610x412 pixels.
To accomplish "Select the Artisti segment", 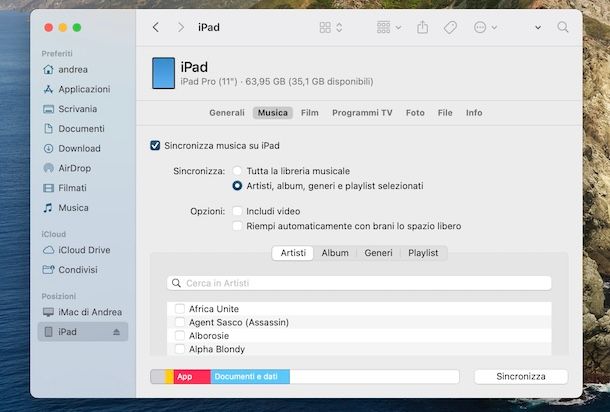I will click(x=293, y=253).
